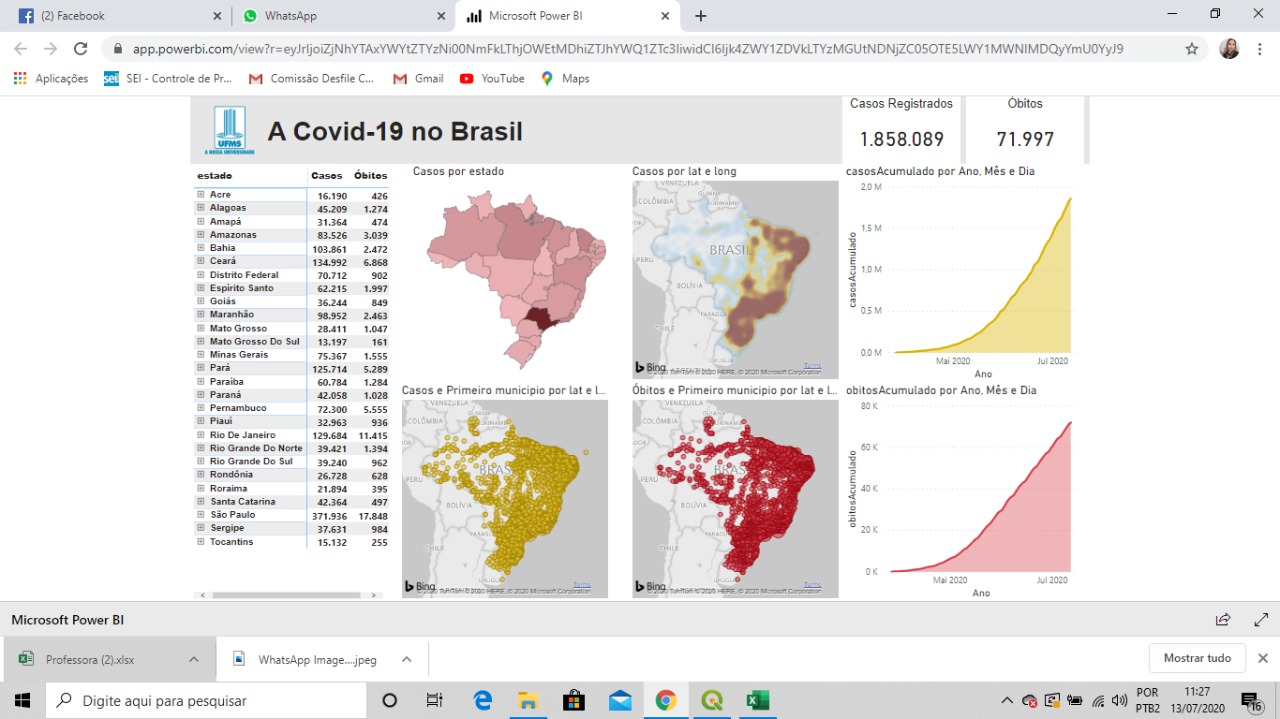Open a new browser tab
Image resolution: width=1280 pixels, height=719 pixels.
pyautogui.click(x=701, y=16)
